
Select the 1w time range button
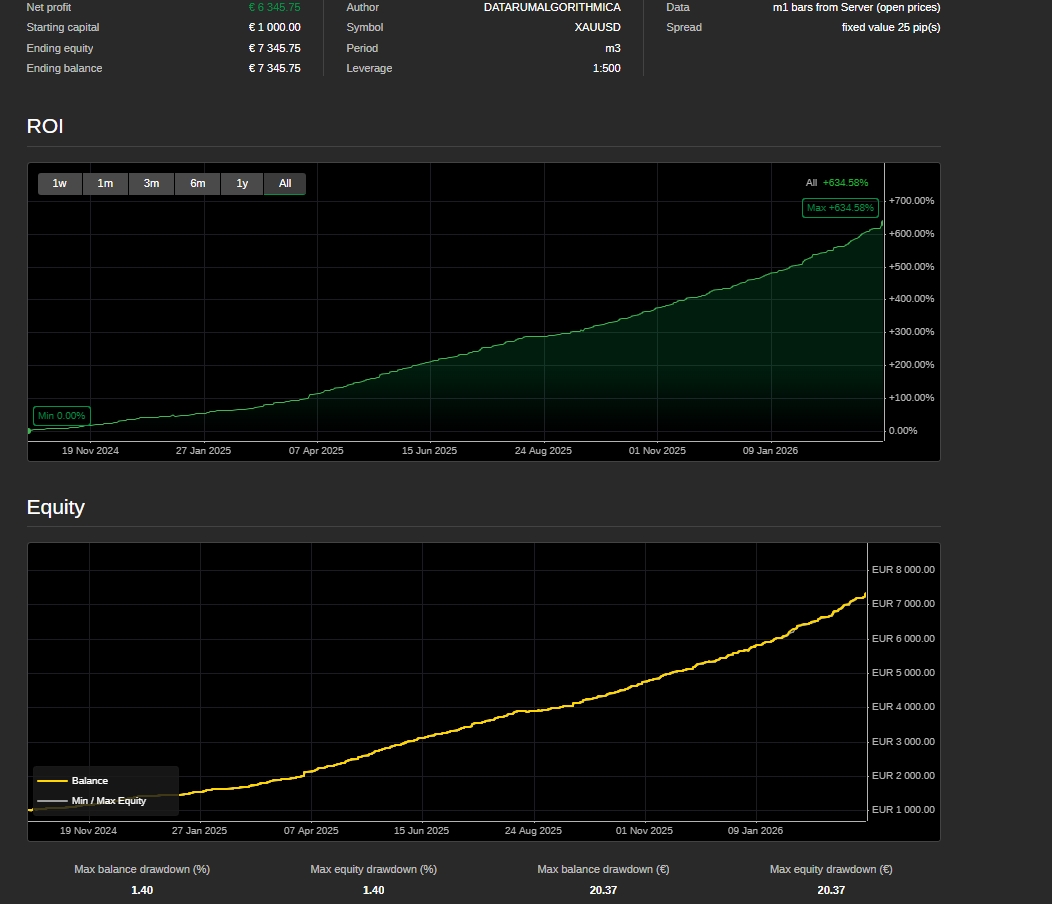click(60, 184)
